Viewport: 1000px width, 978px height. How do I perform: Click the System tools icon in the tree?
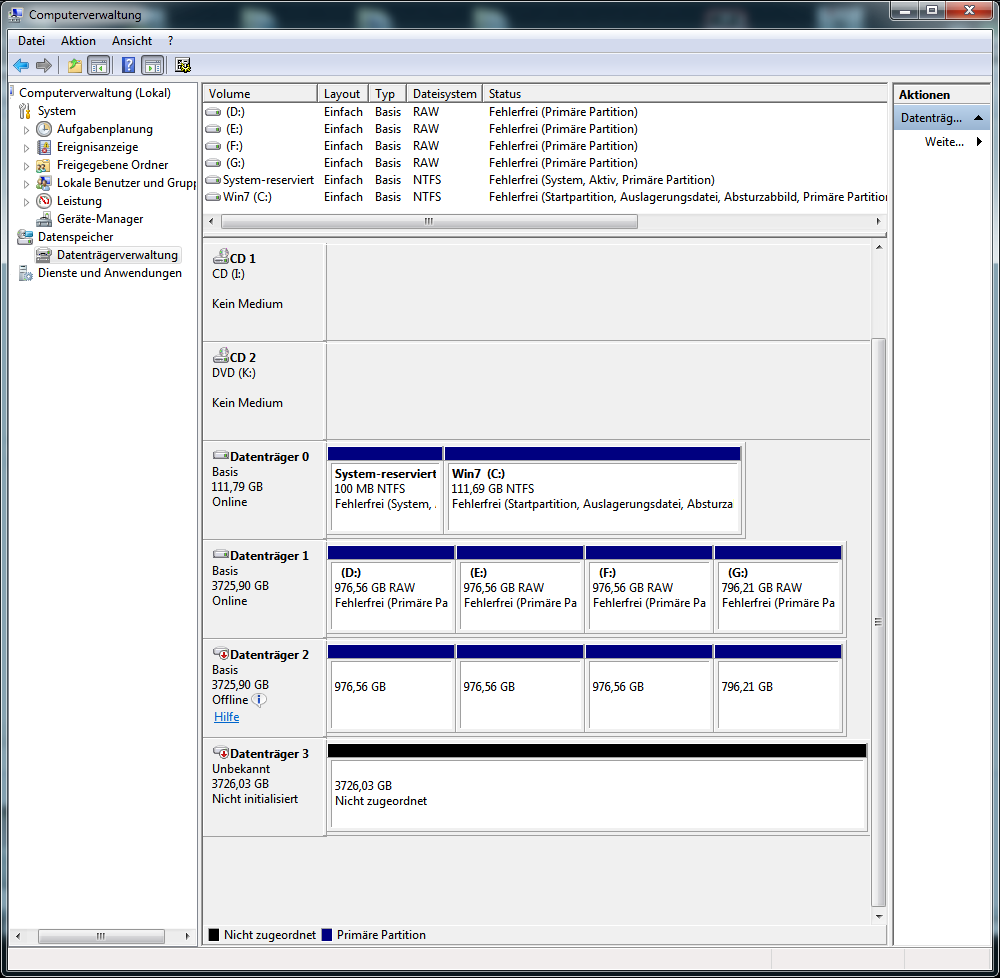(x=25, y=111)
